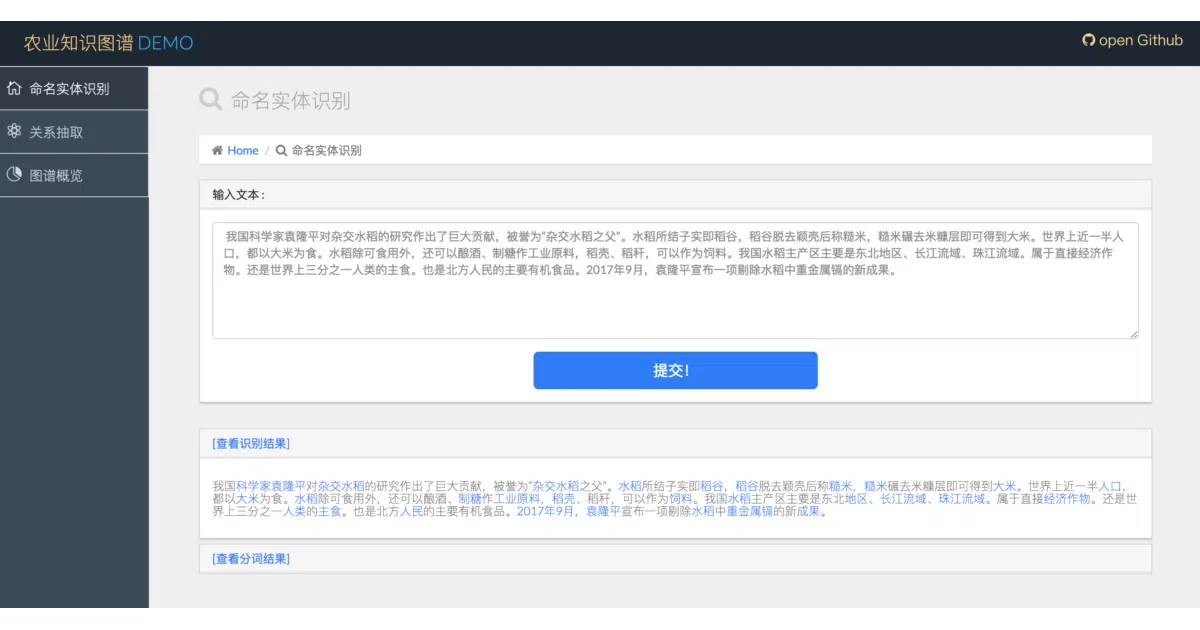Click the 长江流域 entity link in results
1200x630 pixels.
click(903, 498)
